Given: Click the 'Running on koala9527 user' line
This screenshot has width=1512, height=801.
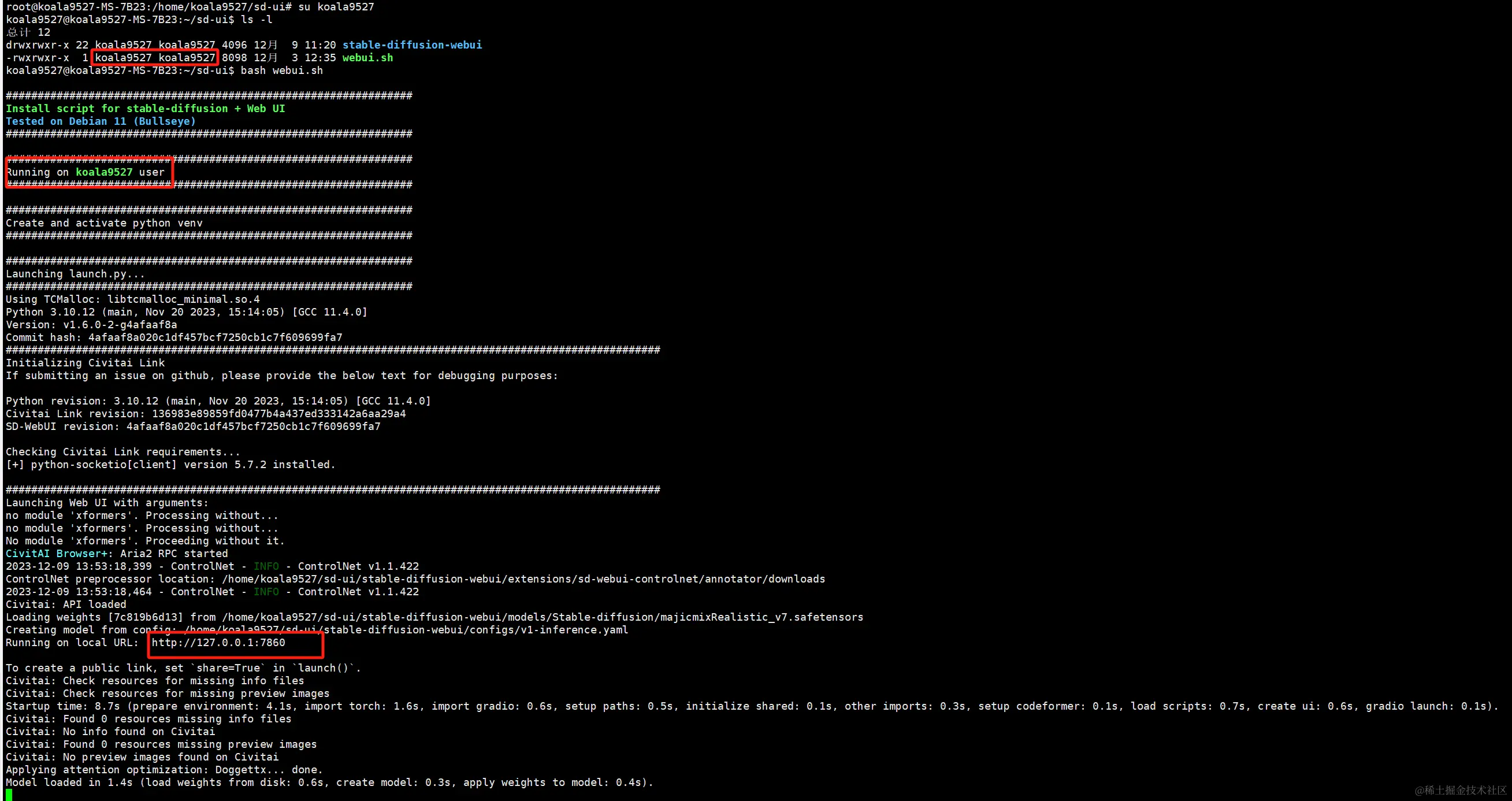Looking at the screenshot, I should pyautogui.click(x=86, y=172).
